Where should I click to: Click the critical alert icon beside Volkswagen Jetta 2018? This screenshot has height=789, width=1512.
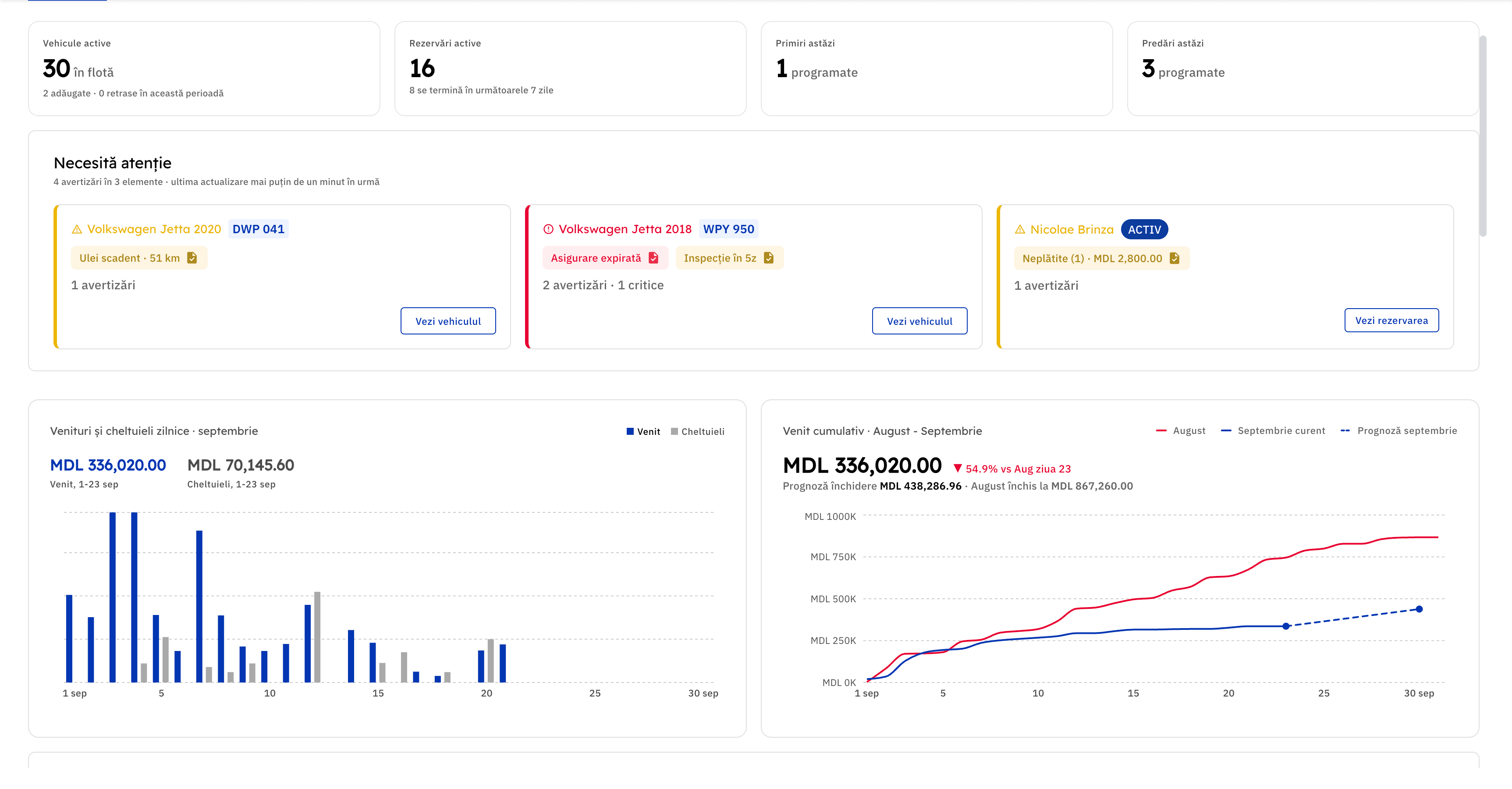[548, 230]
